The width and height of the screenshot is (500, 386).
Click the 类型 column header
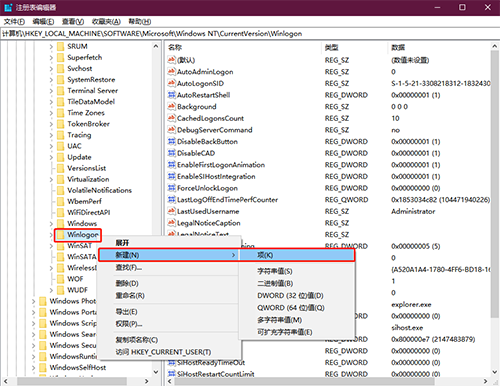(x=355, y=47)
